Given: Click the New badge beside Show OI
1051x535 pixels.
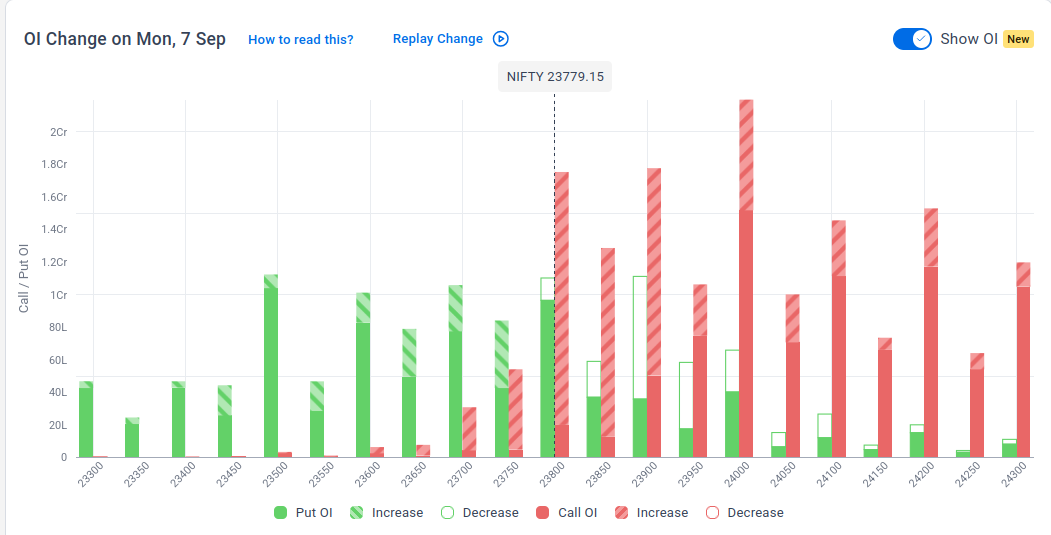Looking at the screenshot, I should tap(1018, 39).
